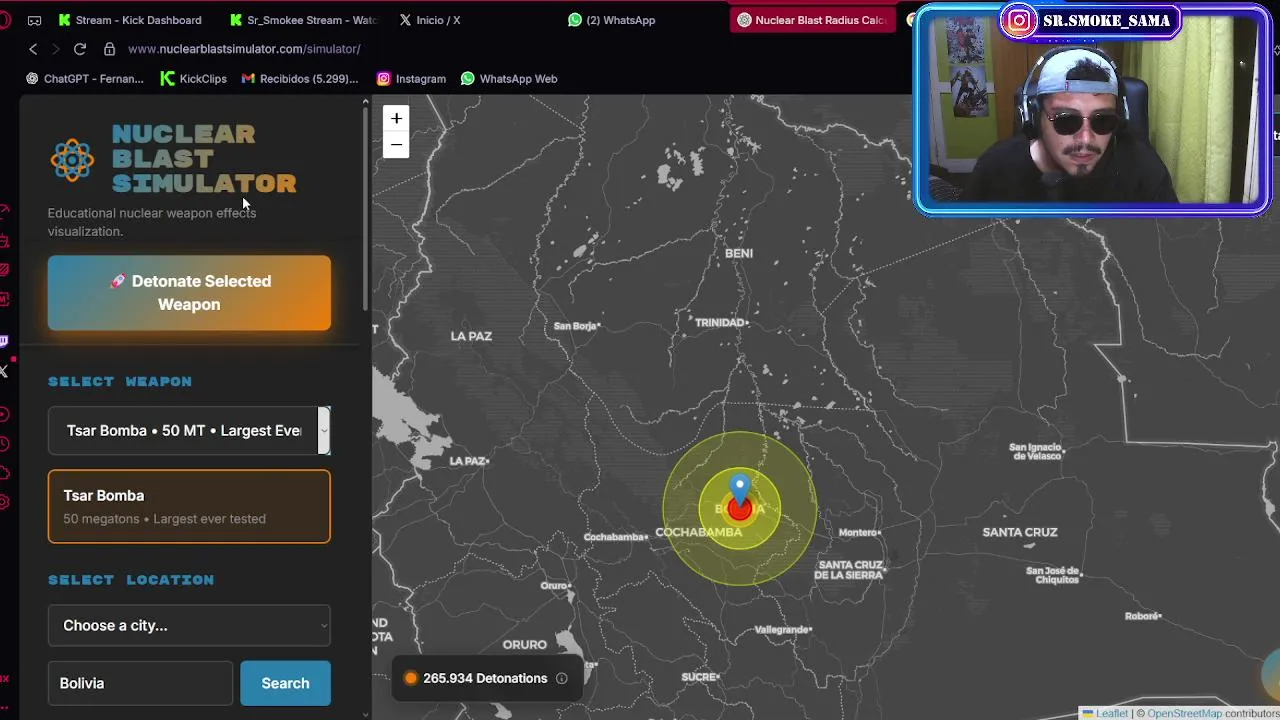The image size is (1280, 720).
Task: Click the red fireball circle on map
Action: (x=739, y=509)
